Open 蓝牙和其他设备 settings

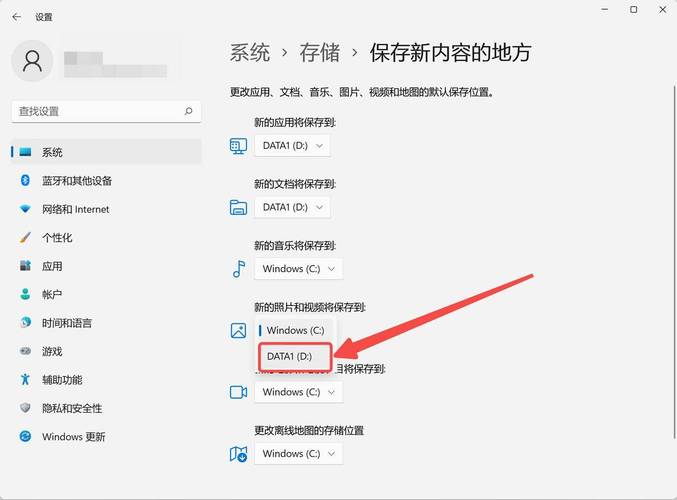click(x=106, y=180)
